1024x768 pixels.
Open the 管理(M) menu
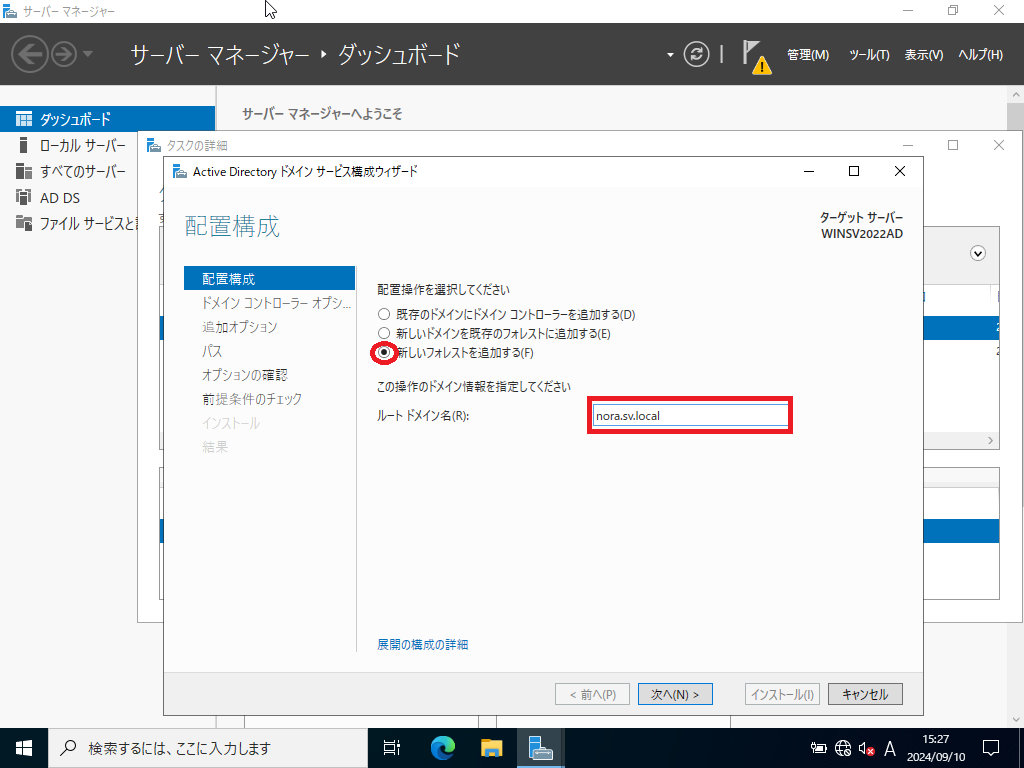808,55
